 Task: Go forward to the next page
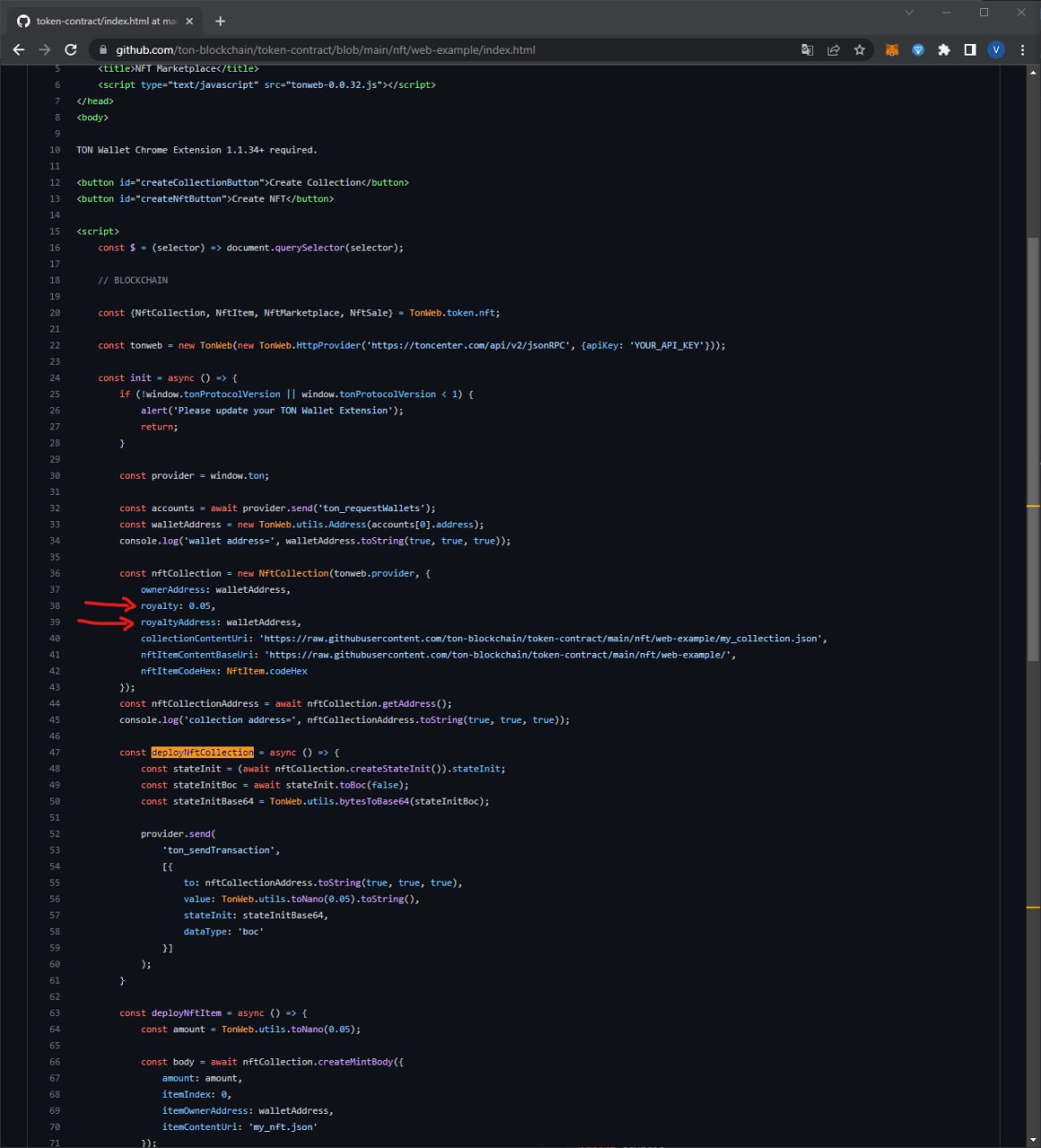point(45,50)
